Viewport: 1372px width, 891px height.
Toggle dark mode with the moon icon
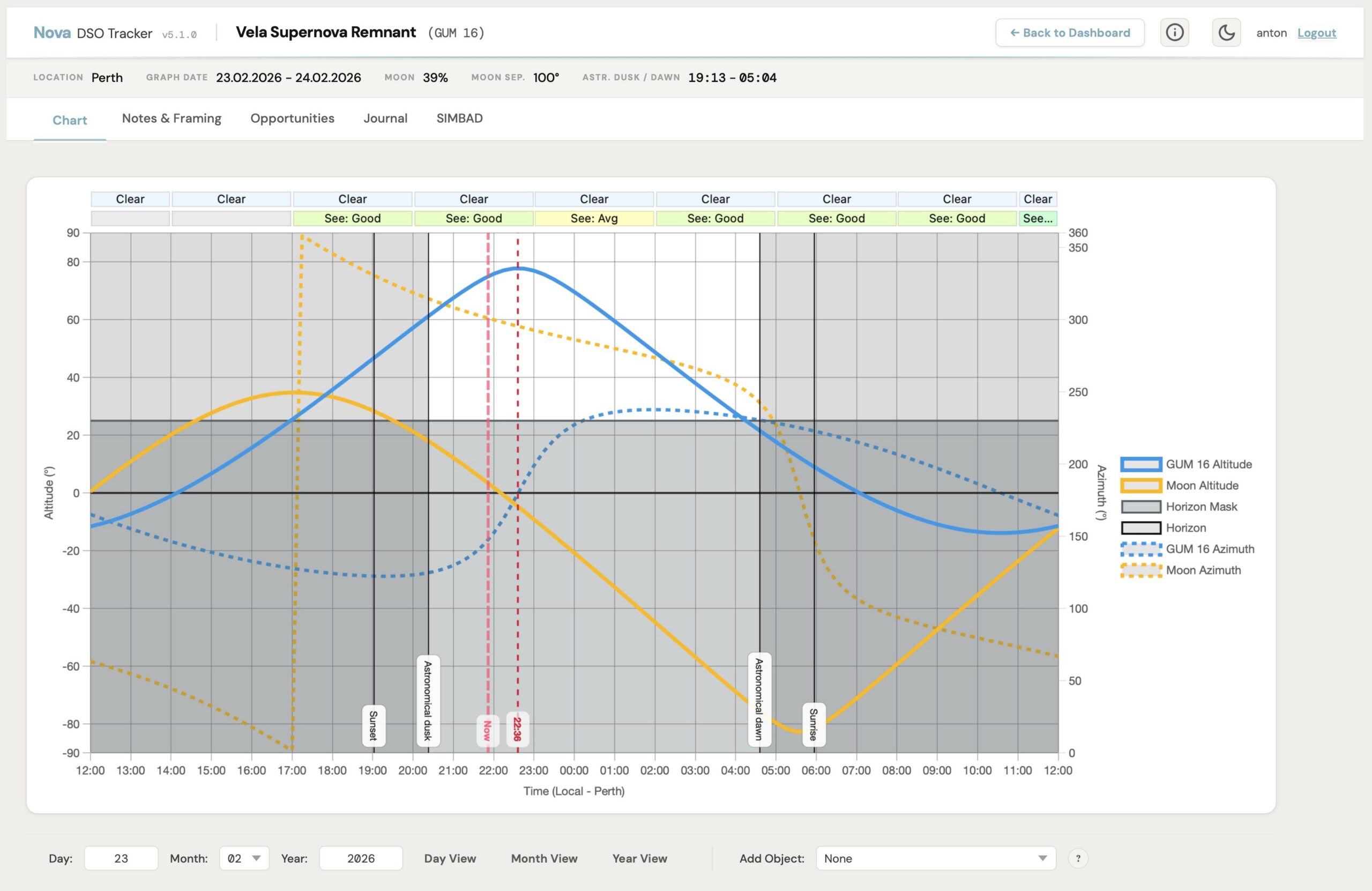(x=1227, y=33)
